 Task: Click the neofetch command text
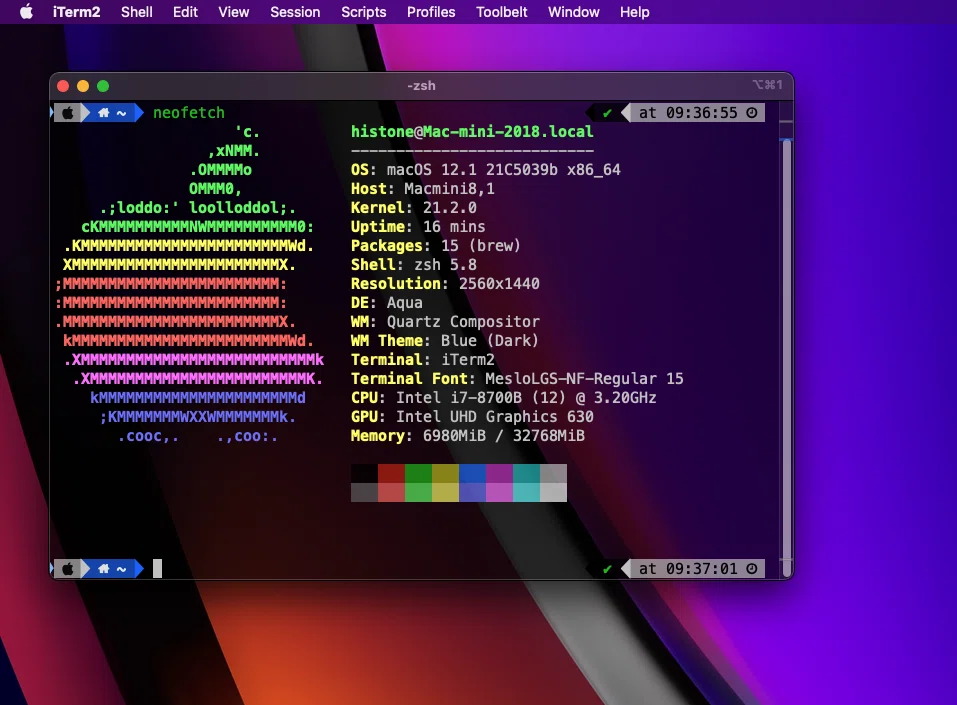[x=189, y=113]
